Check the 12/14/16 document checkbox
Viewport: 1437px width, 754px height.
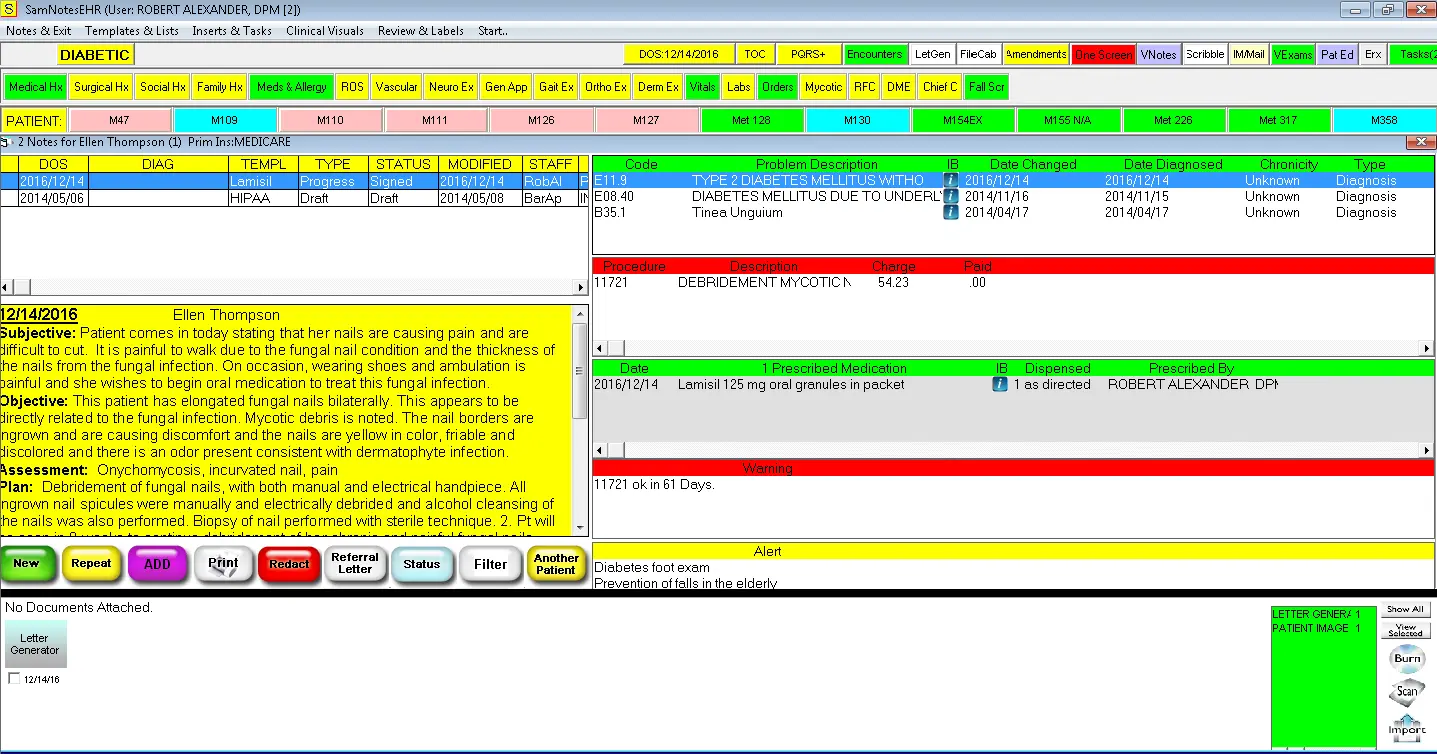14,678
